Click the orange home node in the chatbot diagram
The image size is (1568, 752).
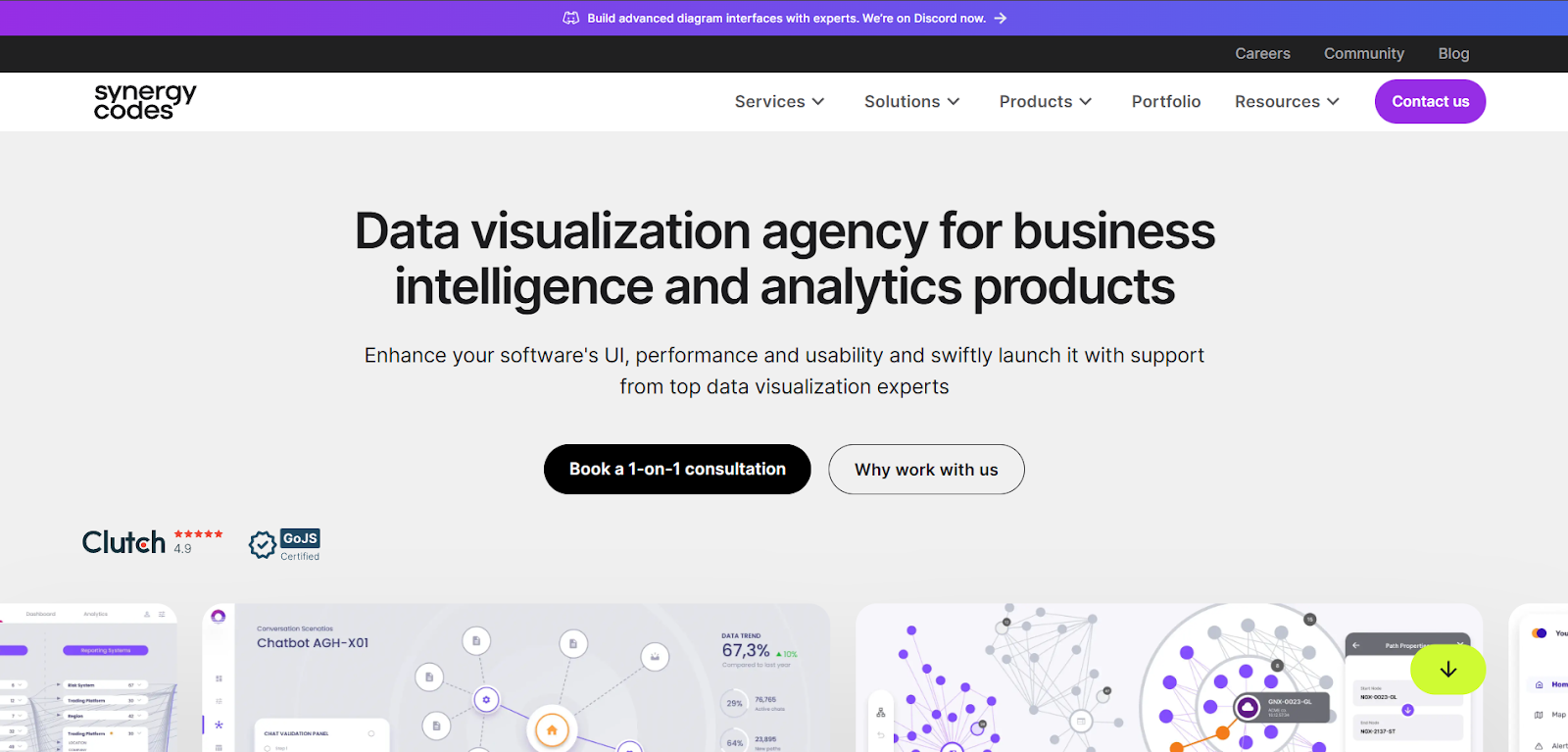click(x=552, y=729)
